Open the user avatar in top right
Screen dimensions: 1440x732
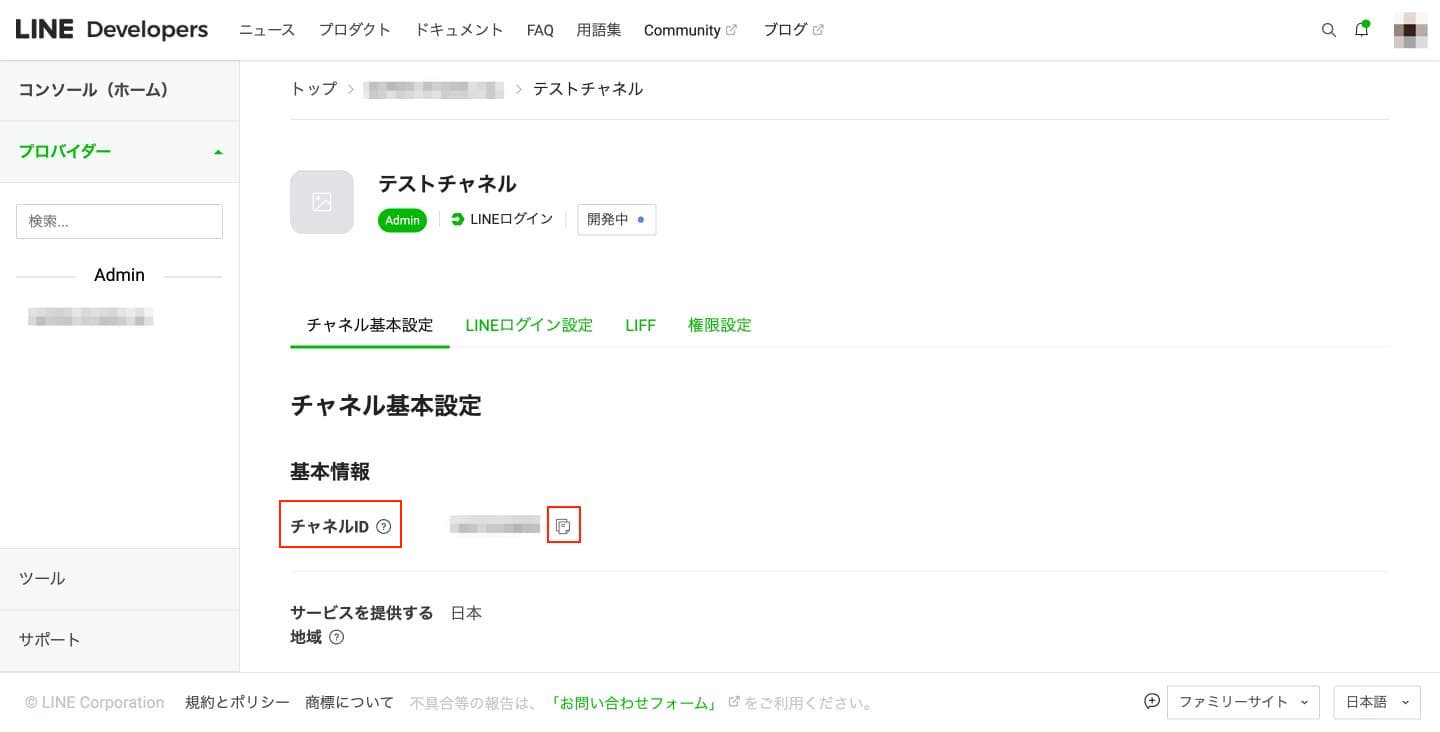pyautogui.click(x=1411, y=30)
